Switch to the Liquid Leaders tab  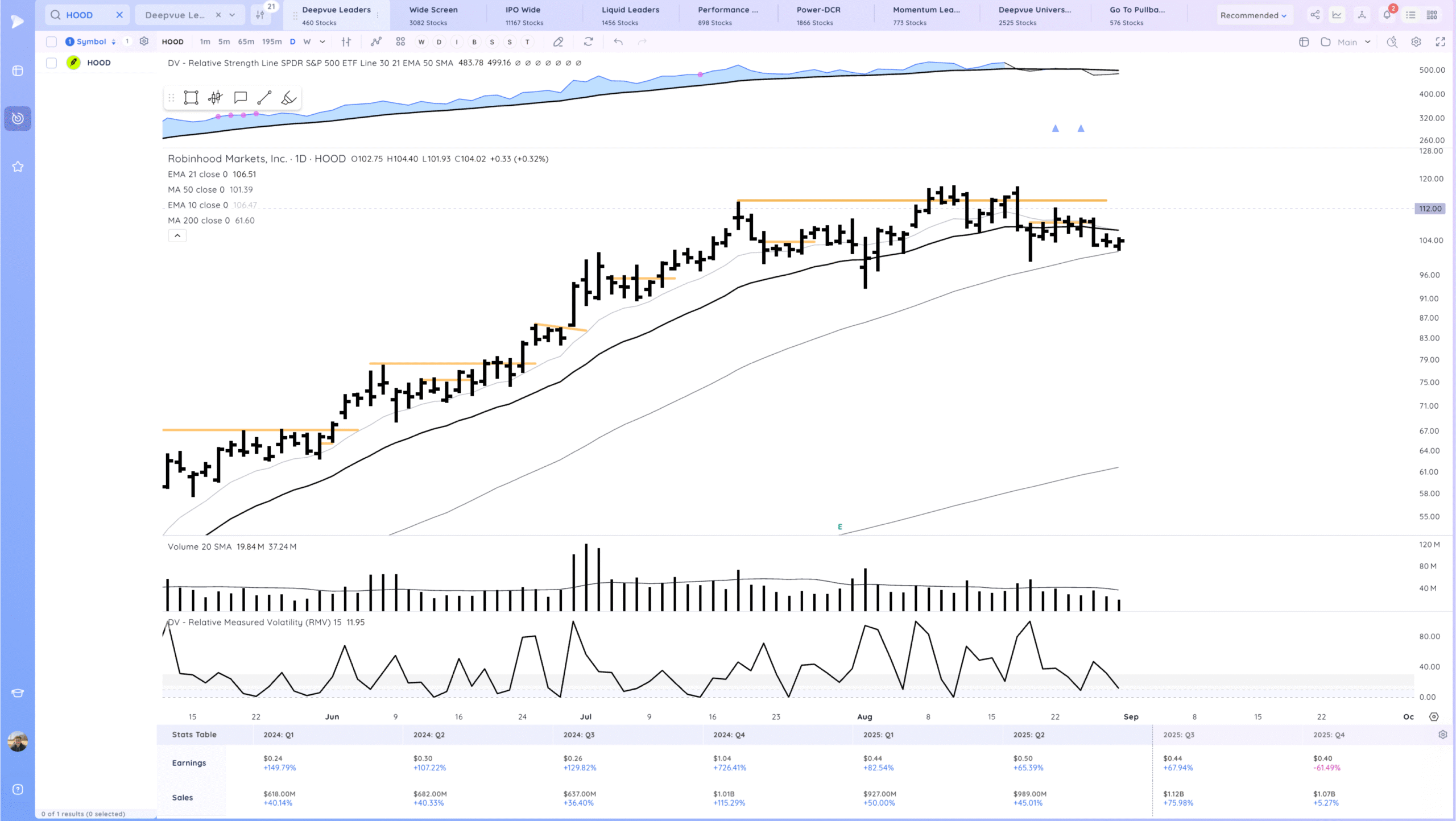[630, 15]
